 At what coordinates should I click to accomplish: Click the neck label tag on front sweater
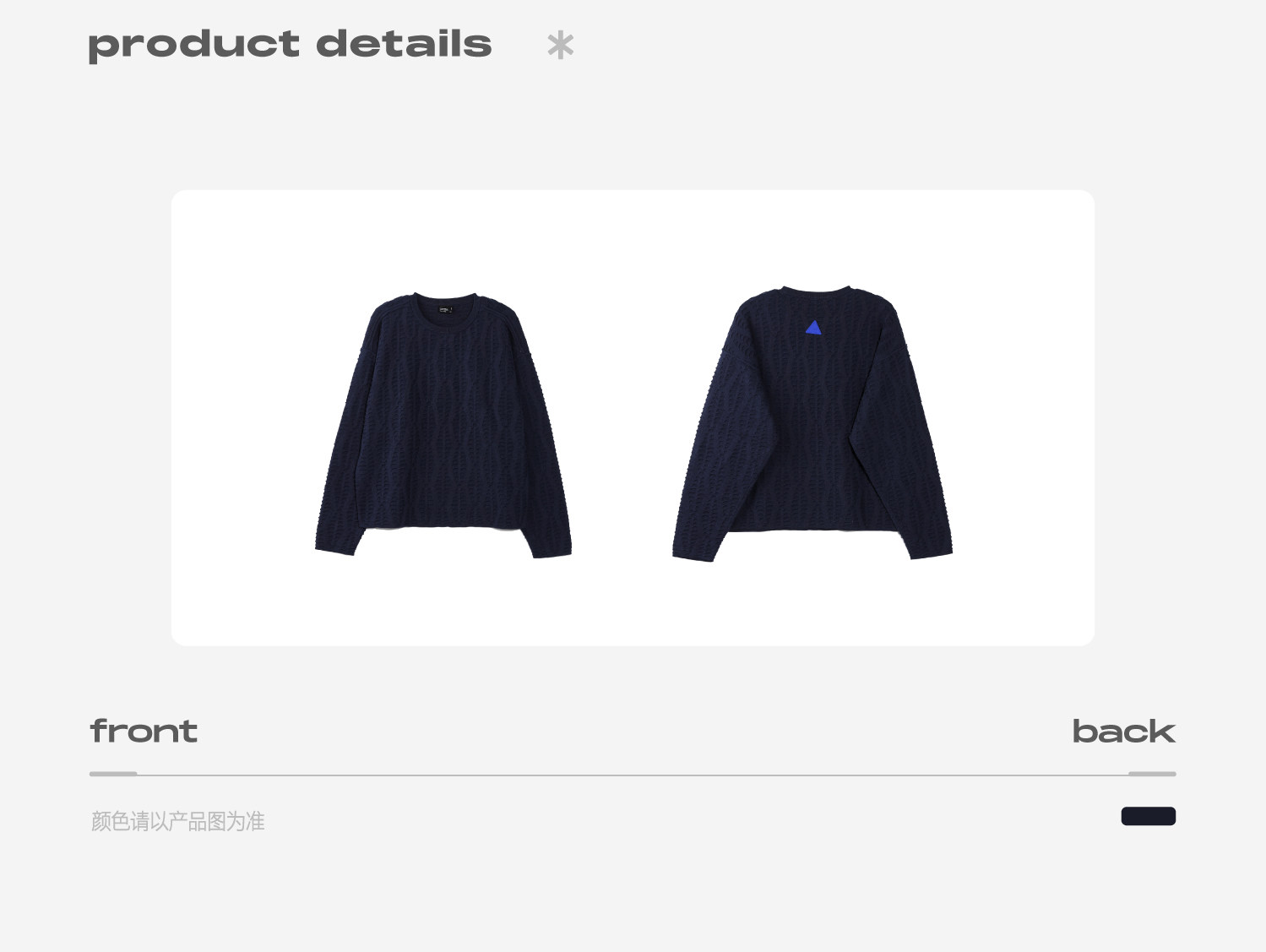[x=444, y=309]
